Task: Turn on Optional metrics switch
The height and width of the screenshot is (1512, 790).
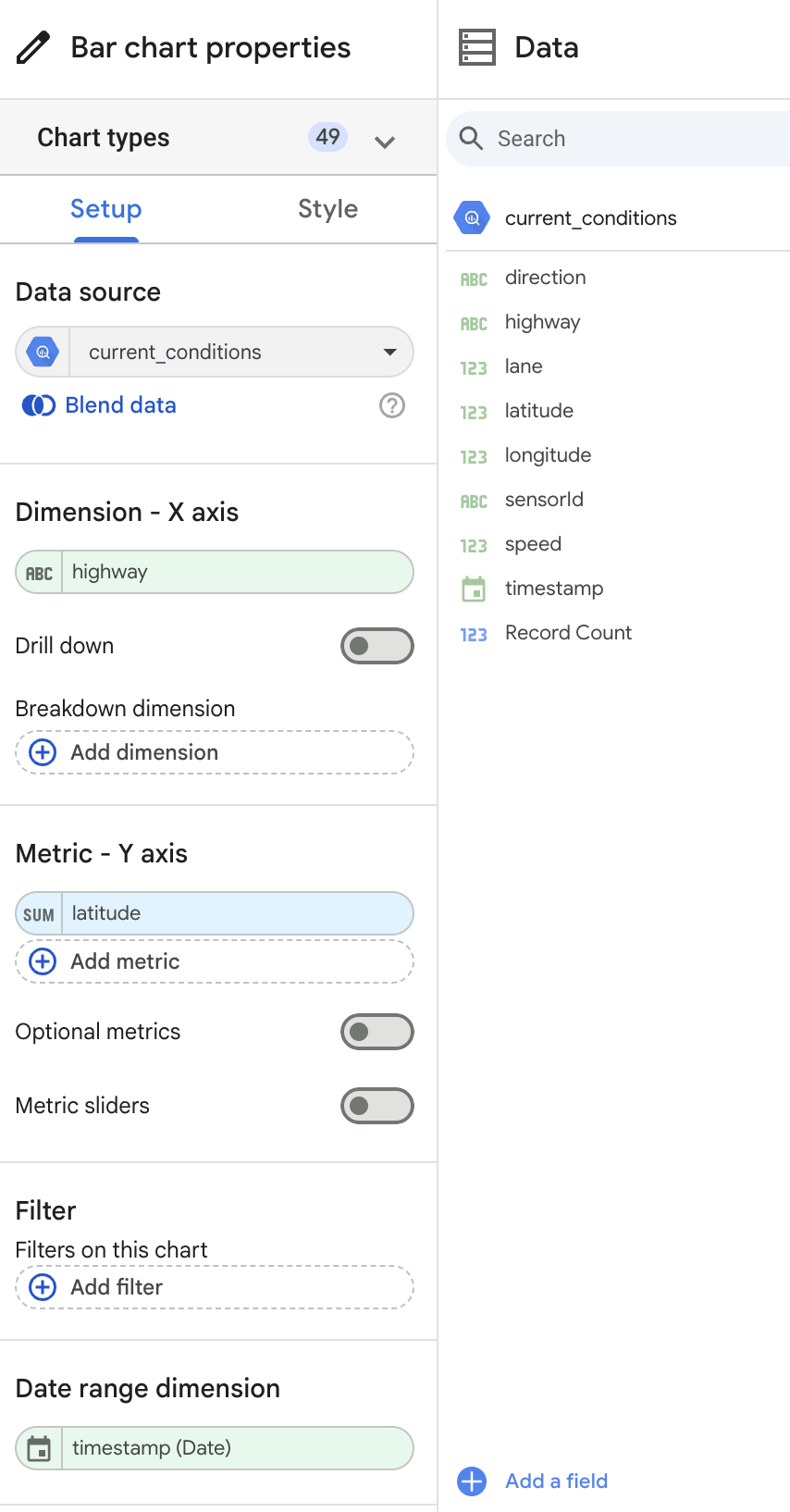Action: [x=376, y=1032]
